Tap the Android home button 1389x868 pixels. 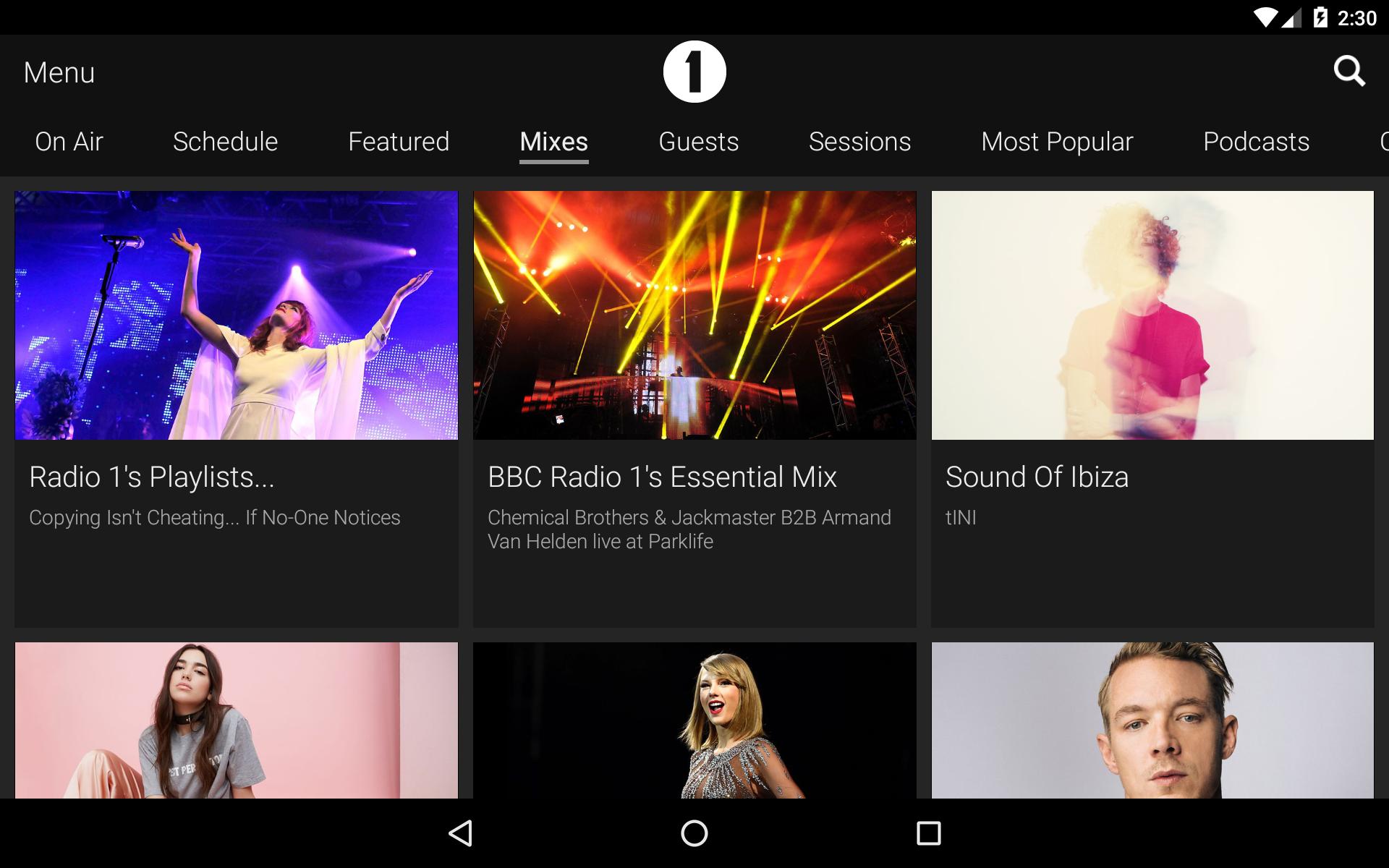pos(694,833)
